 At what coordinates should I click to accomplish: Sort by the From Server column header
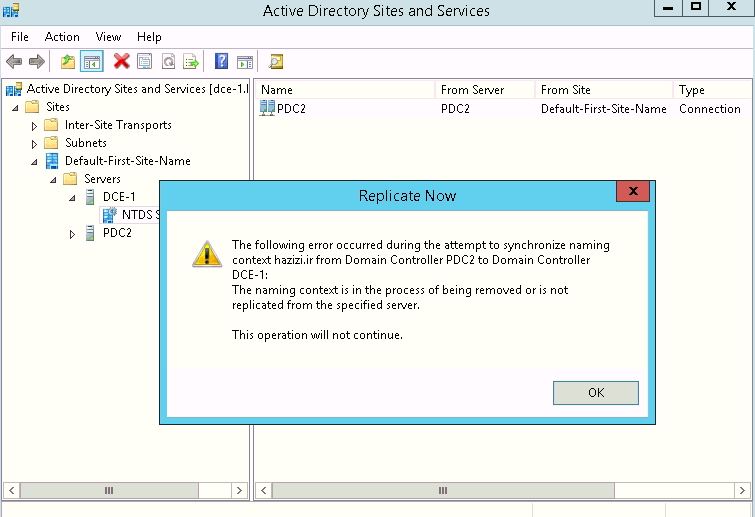point(485,90)
